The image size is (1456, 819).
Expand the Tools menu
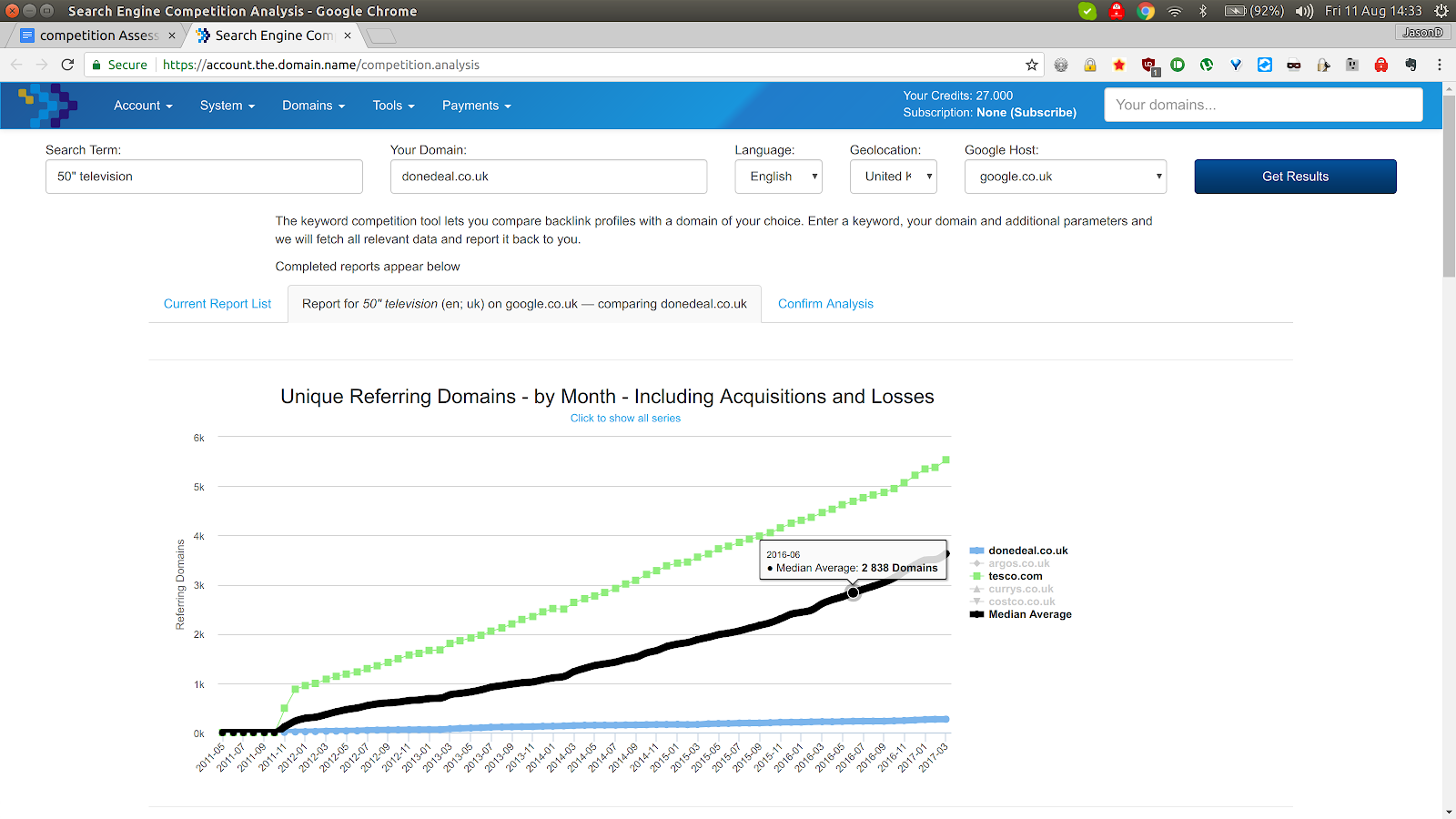[393, 106]
